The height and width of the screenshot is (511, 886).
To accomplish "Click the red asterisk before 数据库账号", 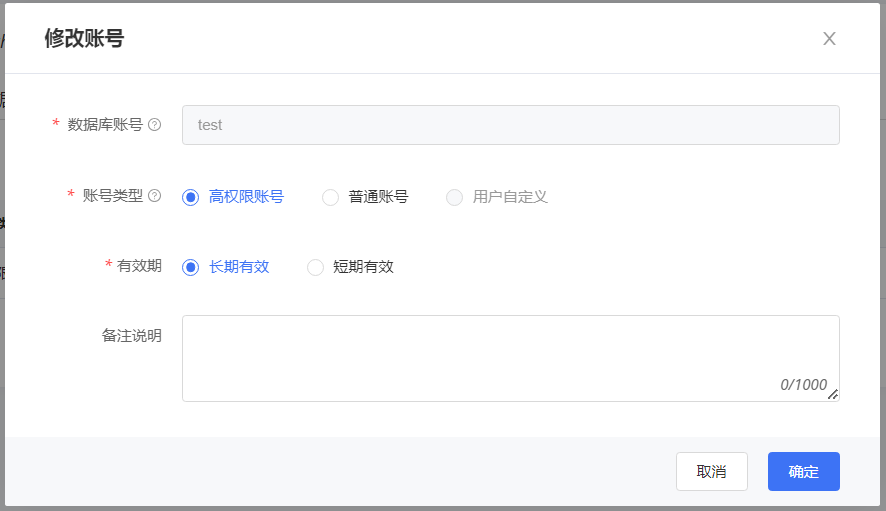I will click(x=56, y=125).
